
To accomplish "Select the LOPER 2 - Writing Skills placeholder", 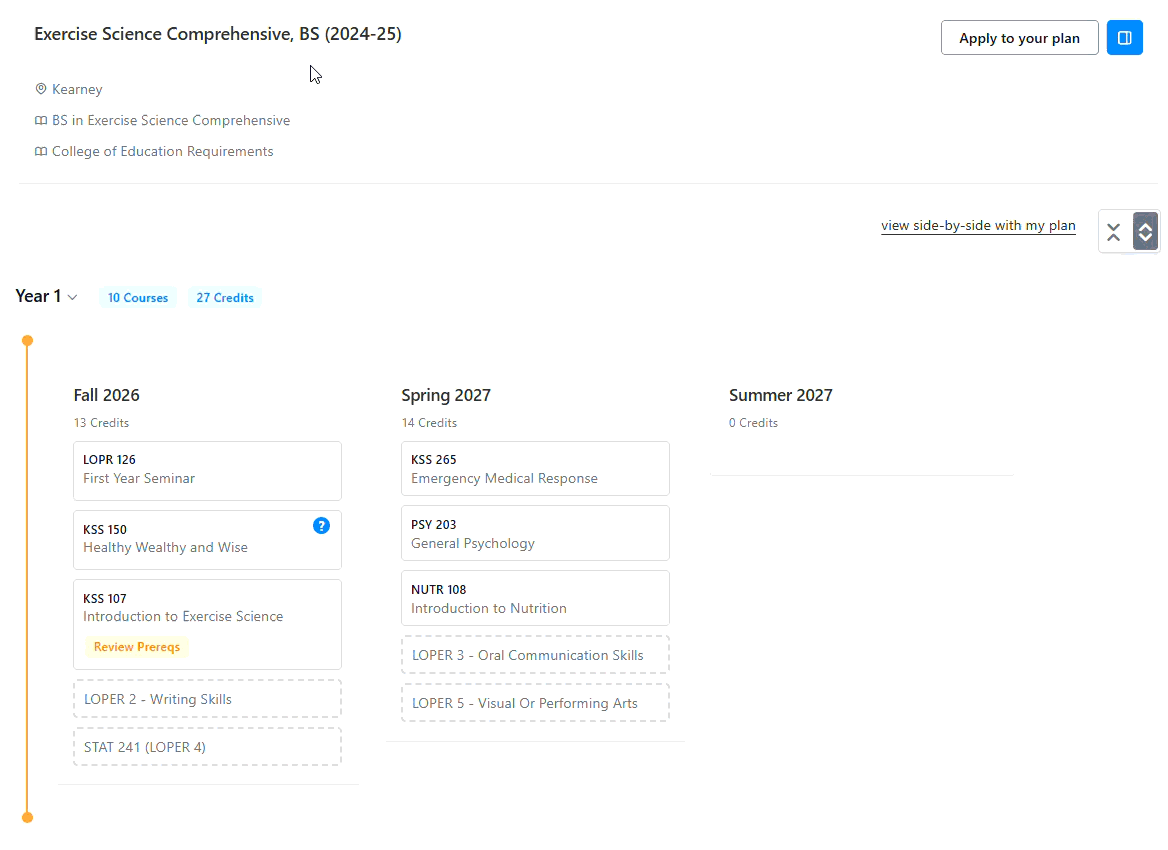I will coord(207,699).
